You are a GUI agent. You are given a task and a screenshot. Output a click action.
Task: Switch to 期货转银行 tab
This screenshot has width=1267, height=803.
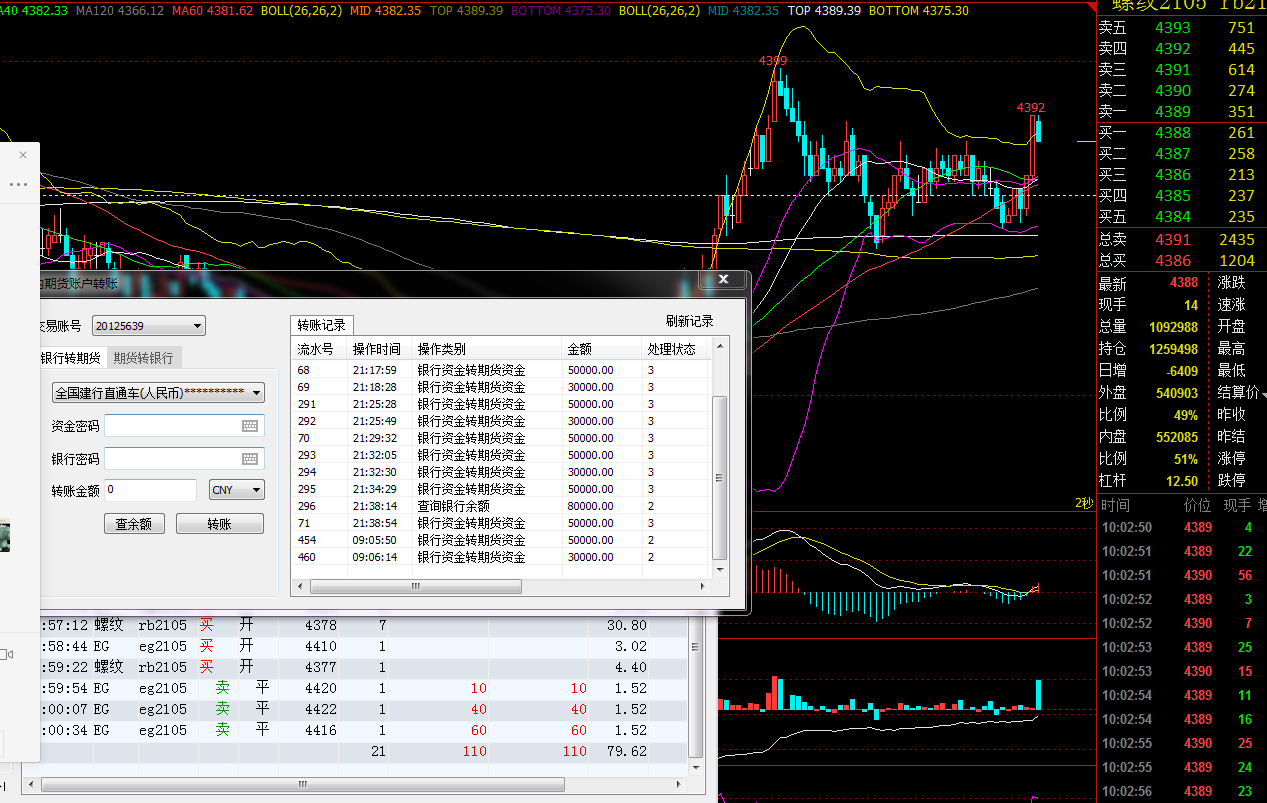143,358
